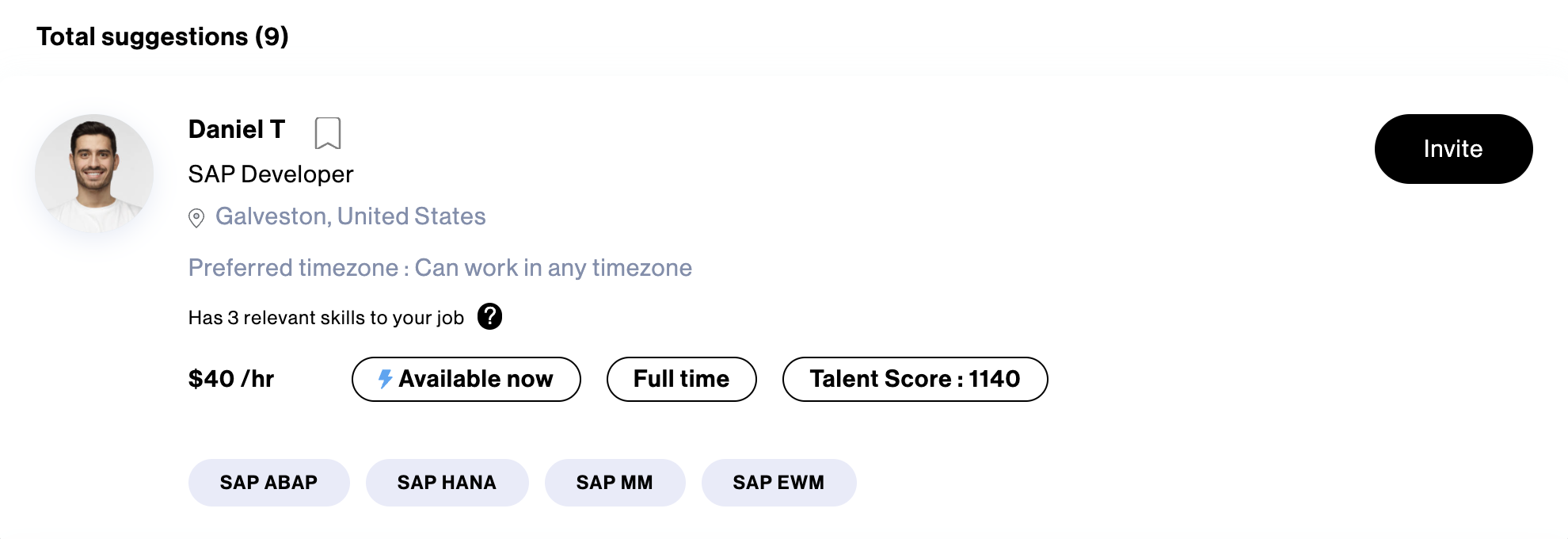Image resolution: width=1568 pixels, height=539 pixels.
Task: Select the Available now badge
Action: click(x=466, y=379)
